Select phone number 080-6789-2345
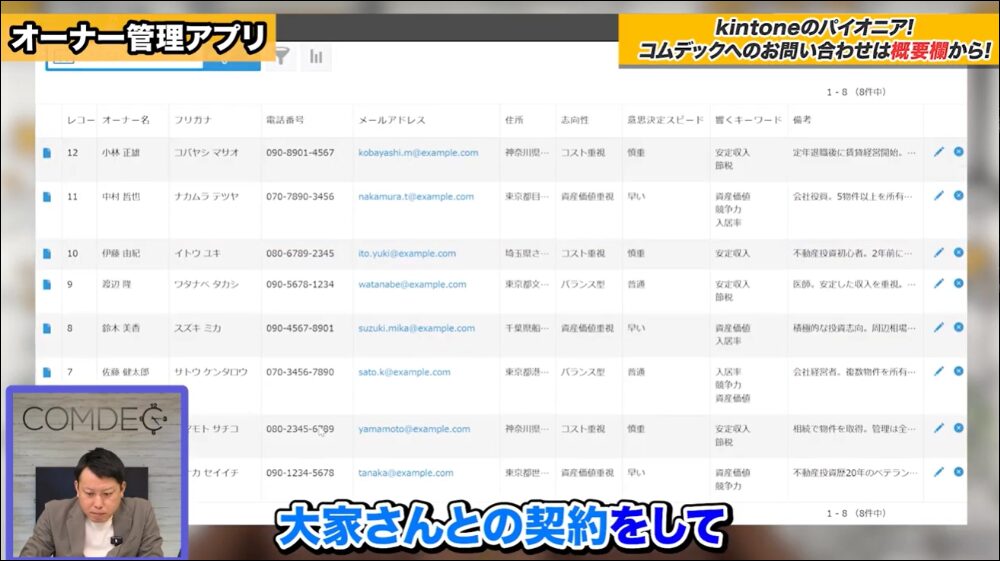Viewport: 1000px width, 561px height. coord(300,254)
